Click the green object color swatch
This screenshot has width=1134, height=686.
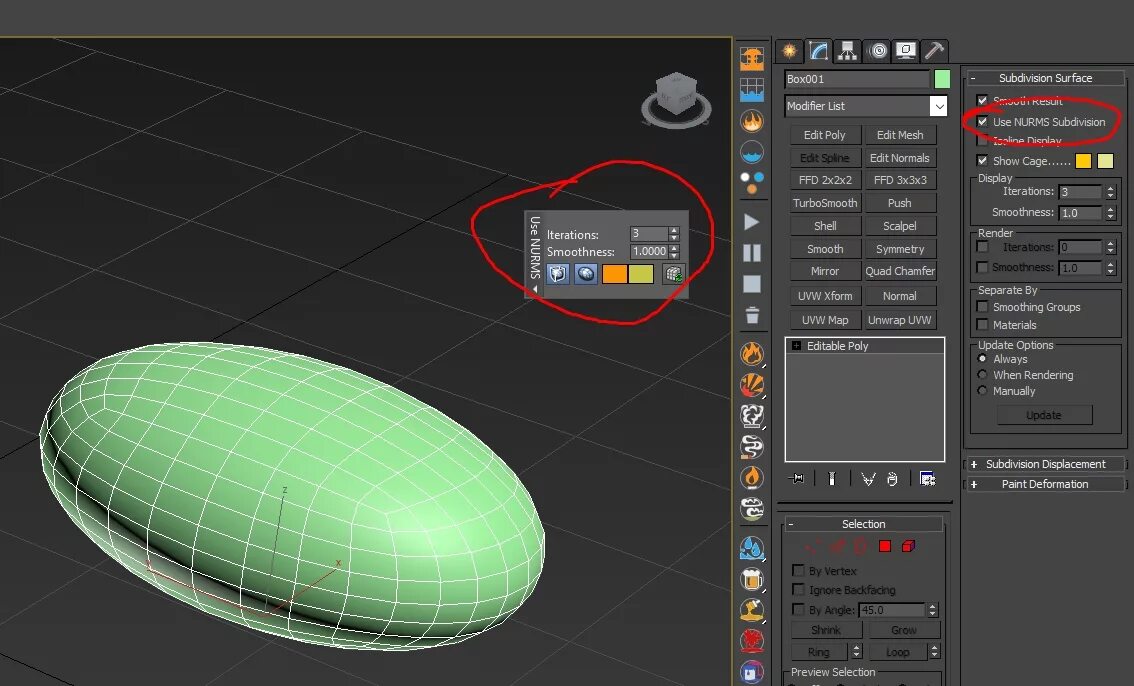[941, 77]
